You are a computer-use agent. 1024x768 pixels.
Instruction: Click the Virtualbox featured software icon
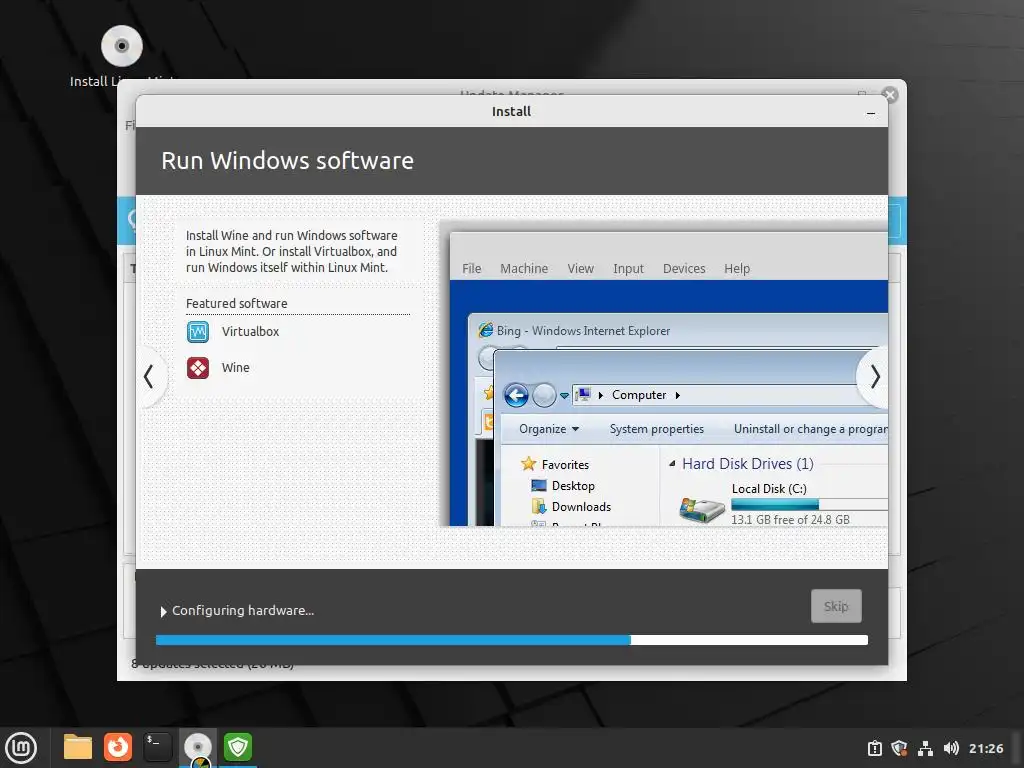click(x=198, y=332)
